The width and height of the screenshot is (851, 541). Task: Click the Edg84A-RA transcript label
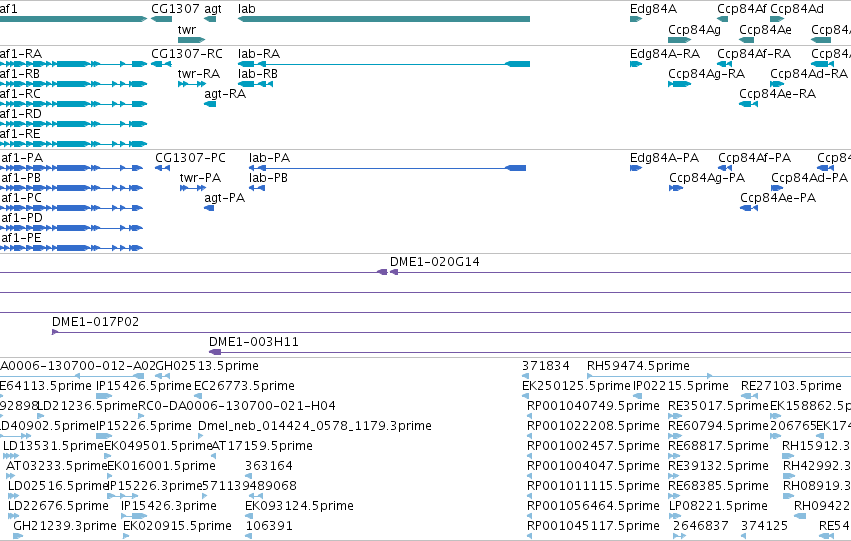point(665,54)
